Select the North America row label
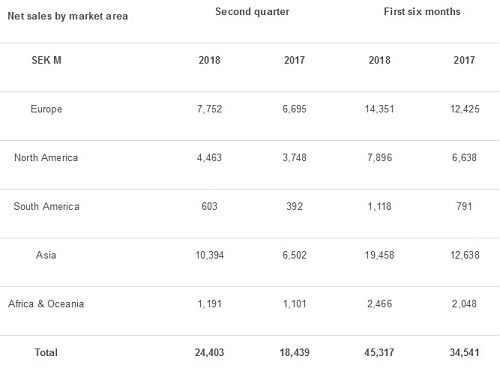Image resolution: width=500 pixels, height=371 pixels. [x=46, y=157]
